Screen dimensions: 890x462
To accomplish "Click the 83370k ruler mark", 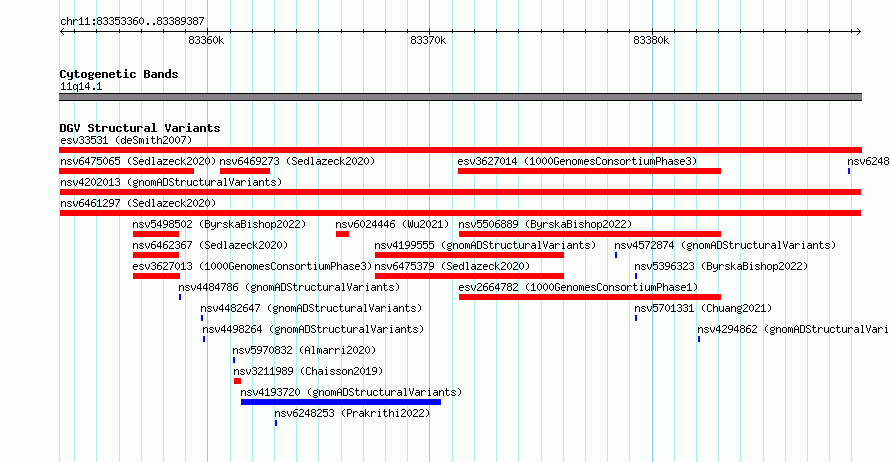I will pyautogui.click(x=429, y=40).
